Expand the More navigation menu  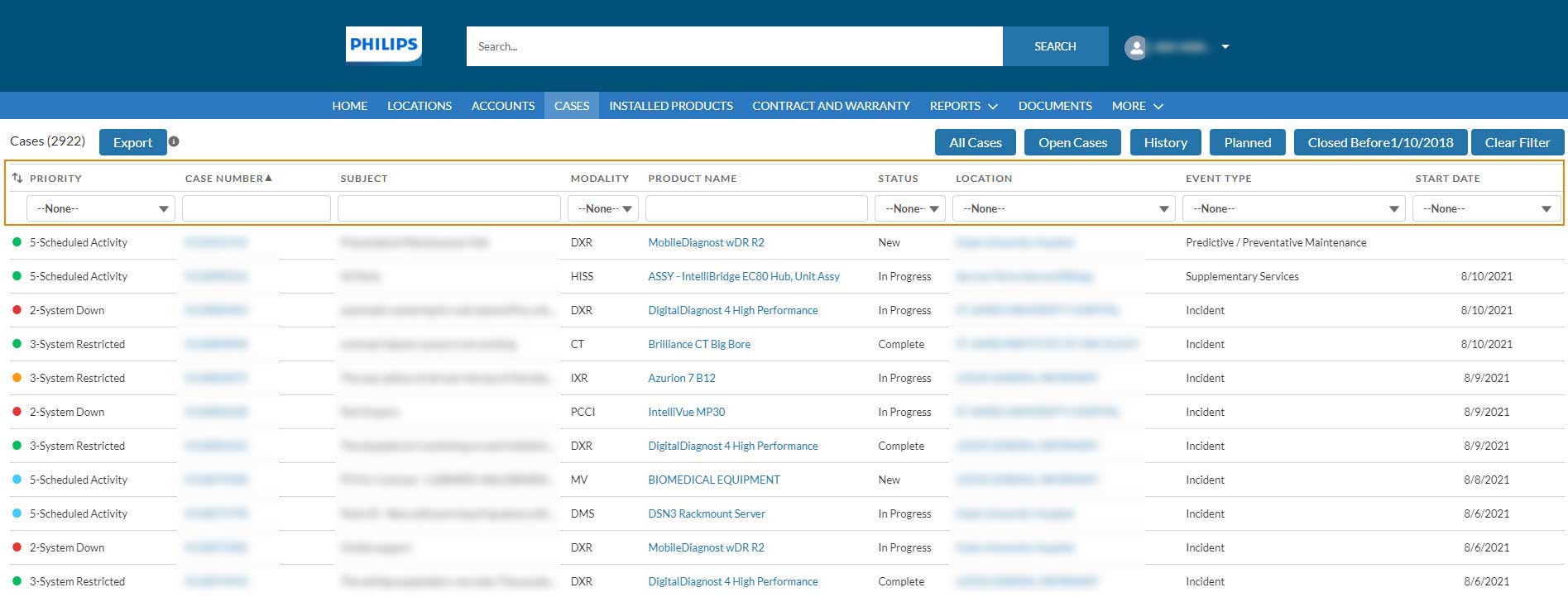click(x=1137, y=106)
